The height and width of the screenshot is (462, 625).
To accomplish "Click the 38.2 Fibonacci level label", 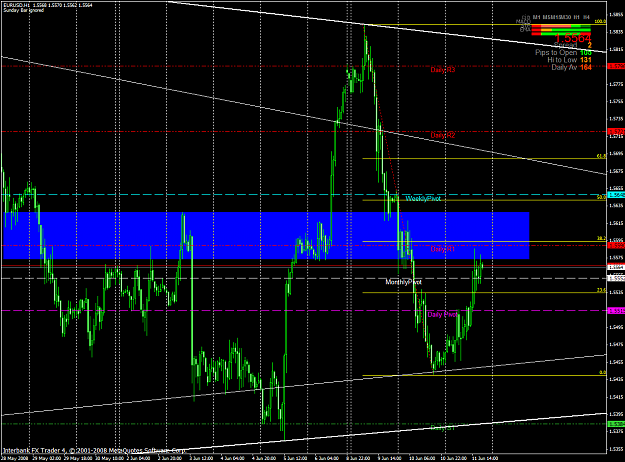I will [601, 238].
